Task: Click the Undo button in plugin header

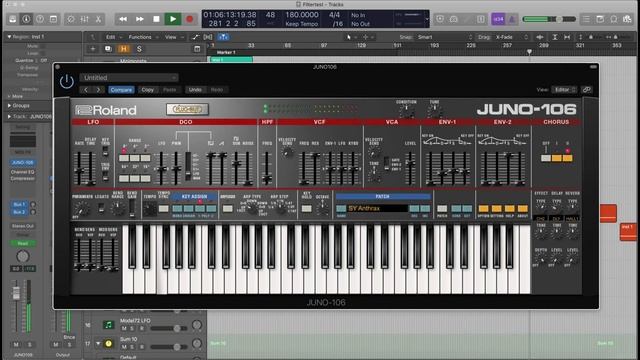Action: (195, 90)
